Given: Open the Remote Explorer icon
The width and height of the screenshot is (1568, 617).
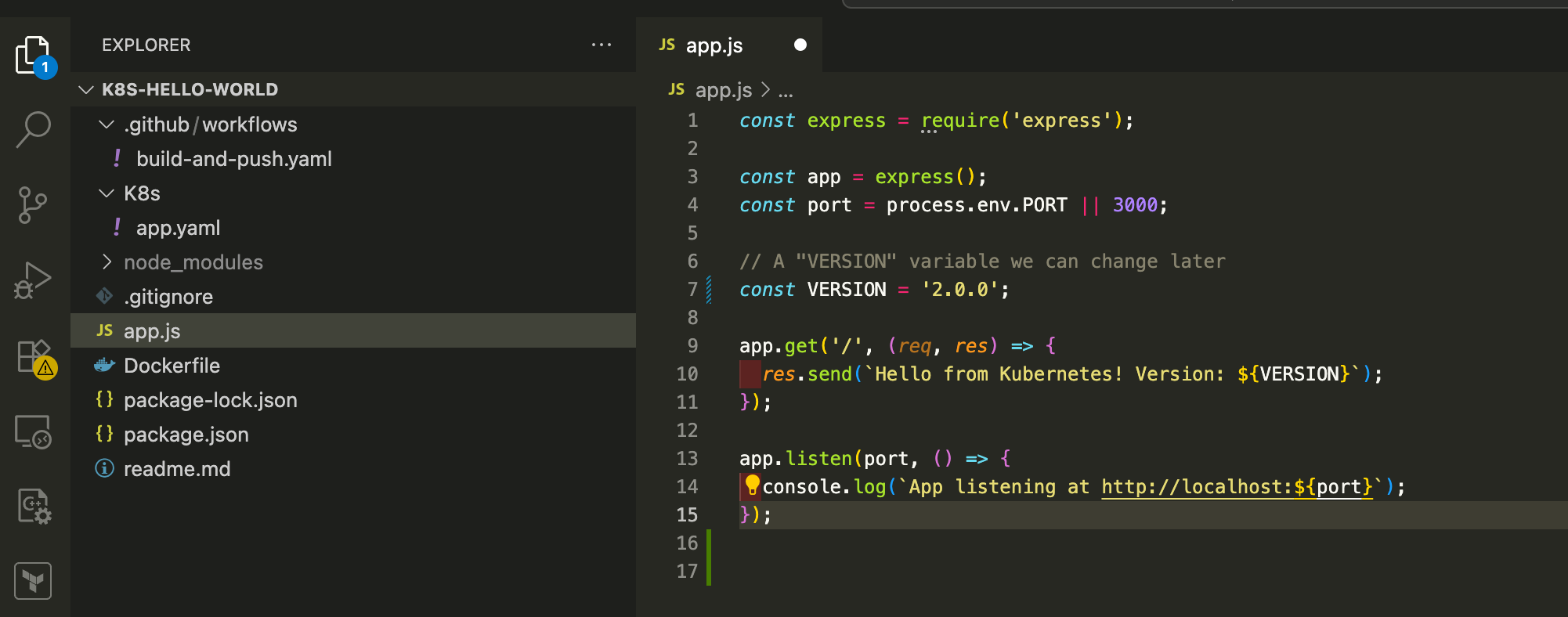Looking at the screenshot, I should [x=33, y=431].
